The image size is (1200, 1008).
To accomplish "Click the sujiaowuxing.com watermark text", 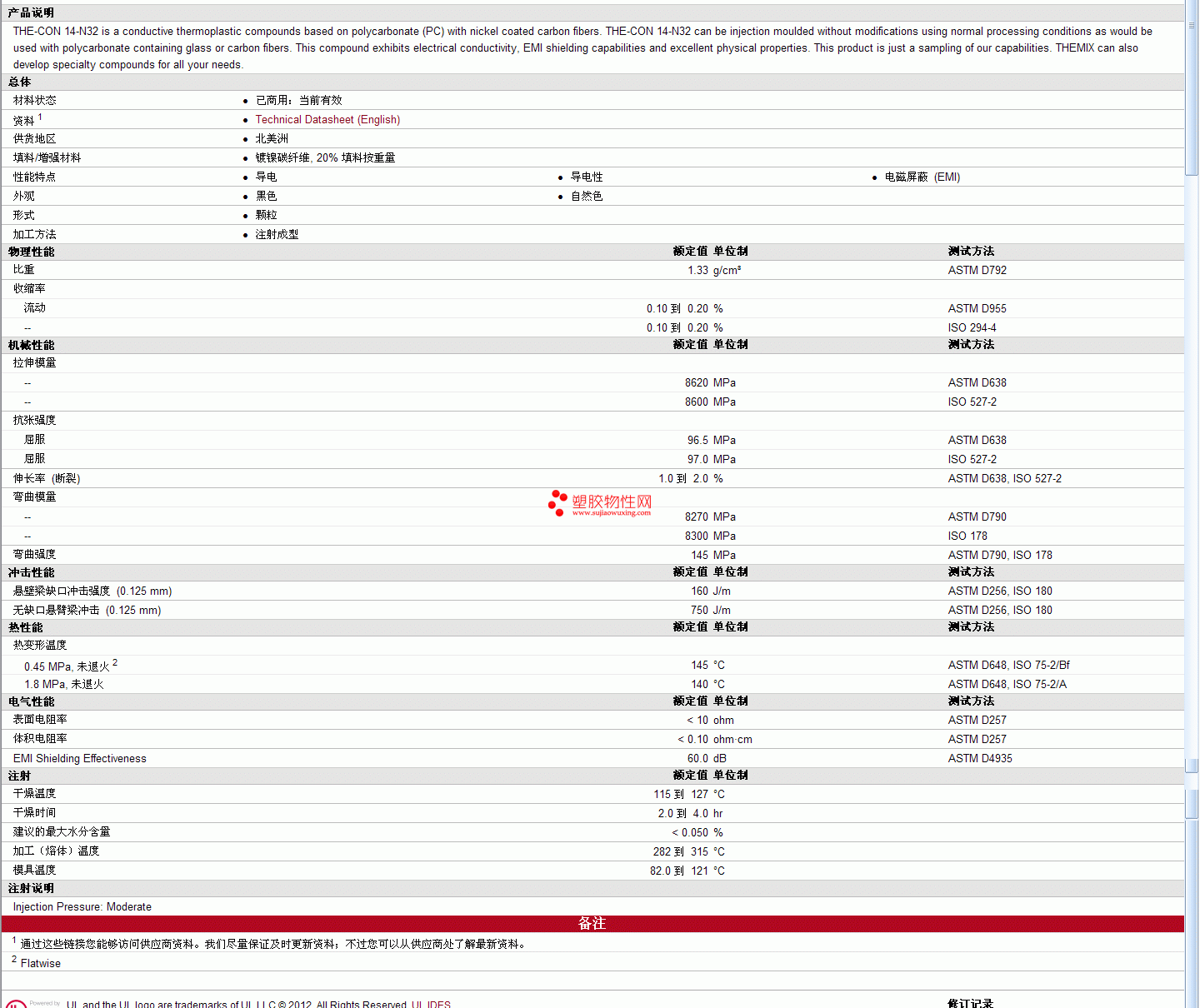I will tap(612, 513).
